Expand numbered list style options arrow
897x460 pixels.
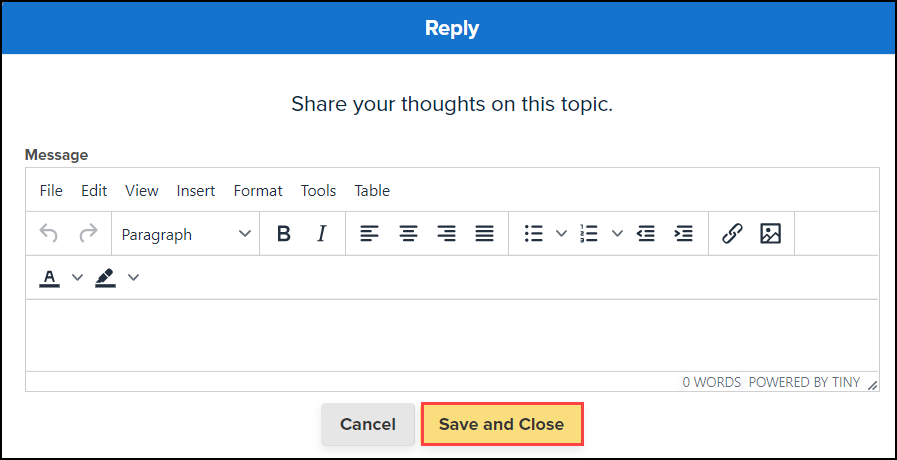617,234
